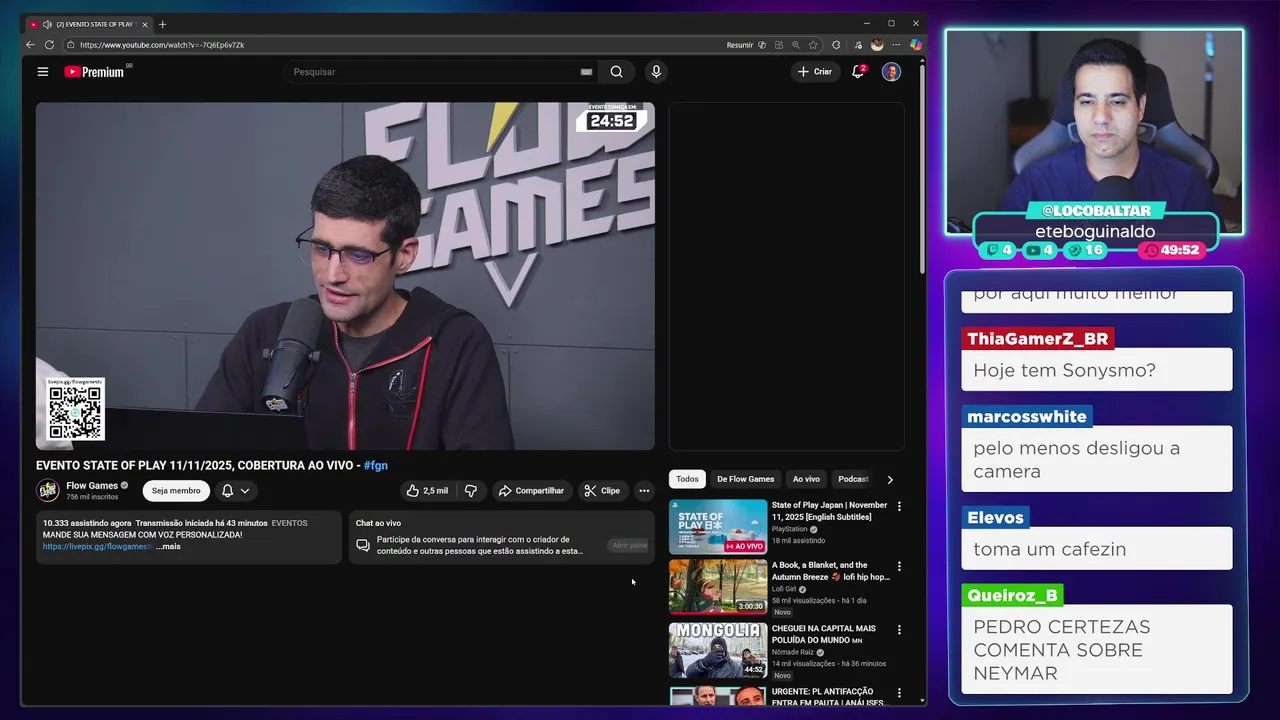Click the Chat ao vivo speech bubble icon
Viewport: 1280px width, 720px height.
363,545
